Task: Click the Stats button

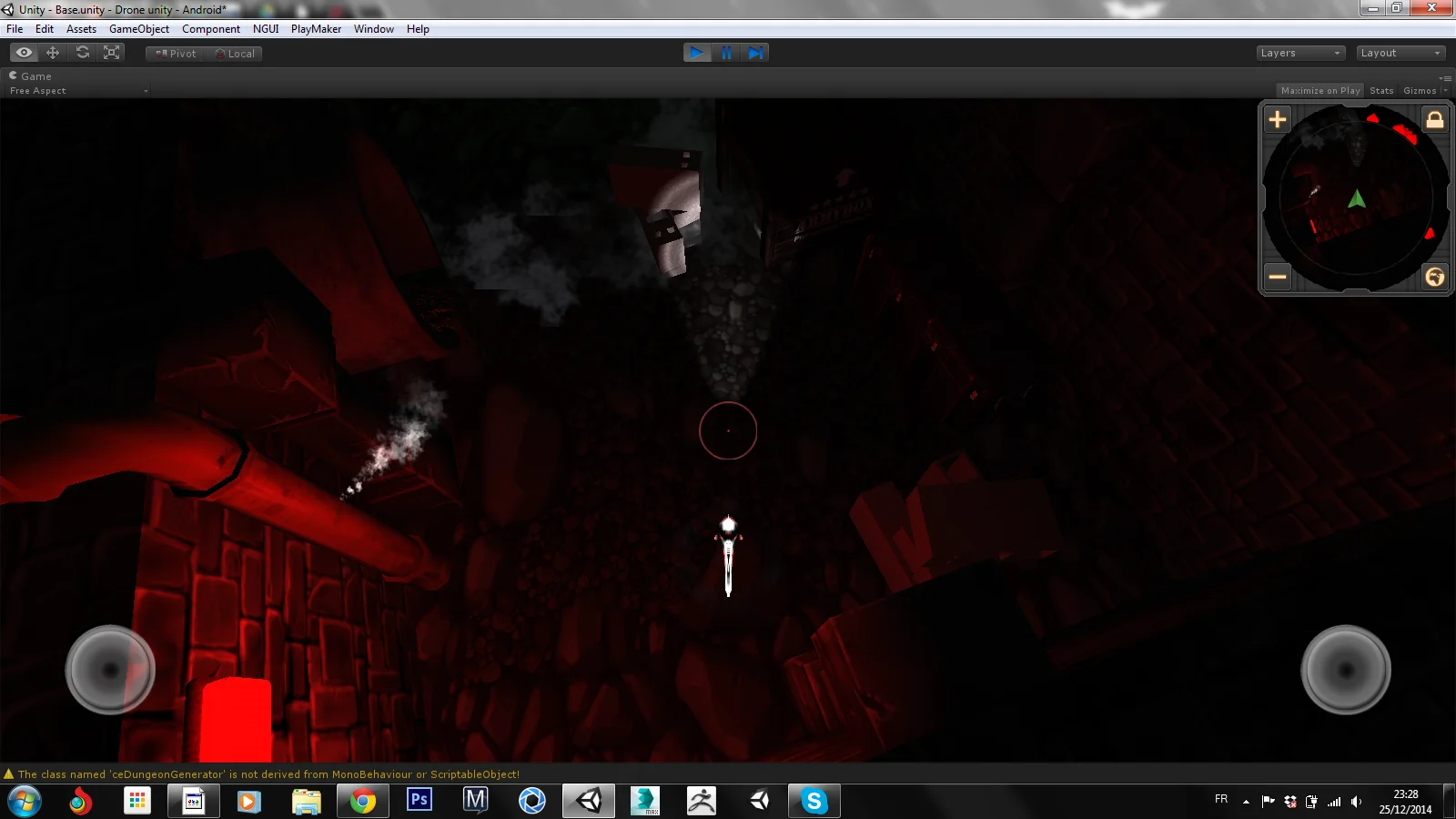Action: point(1380,91)
